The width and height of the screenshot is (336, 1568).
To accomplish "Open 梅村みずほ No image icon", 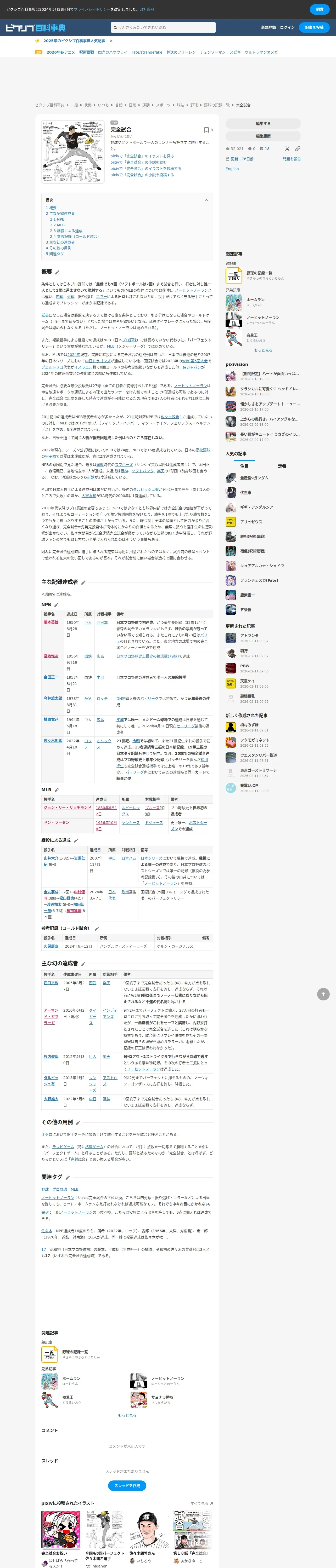I will tap(231, 727).
